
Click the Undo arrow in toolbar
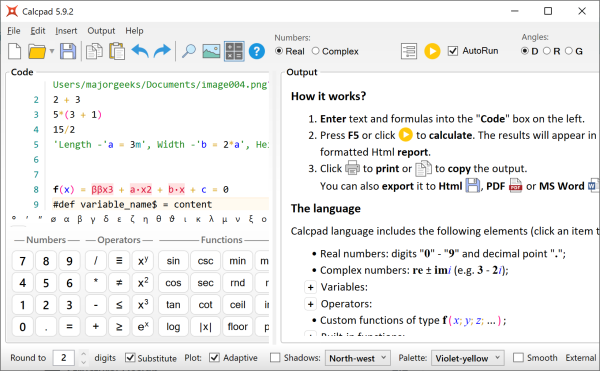click(140, 51)
